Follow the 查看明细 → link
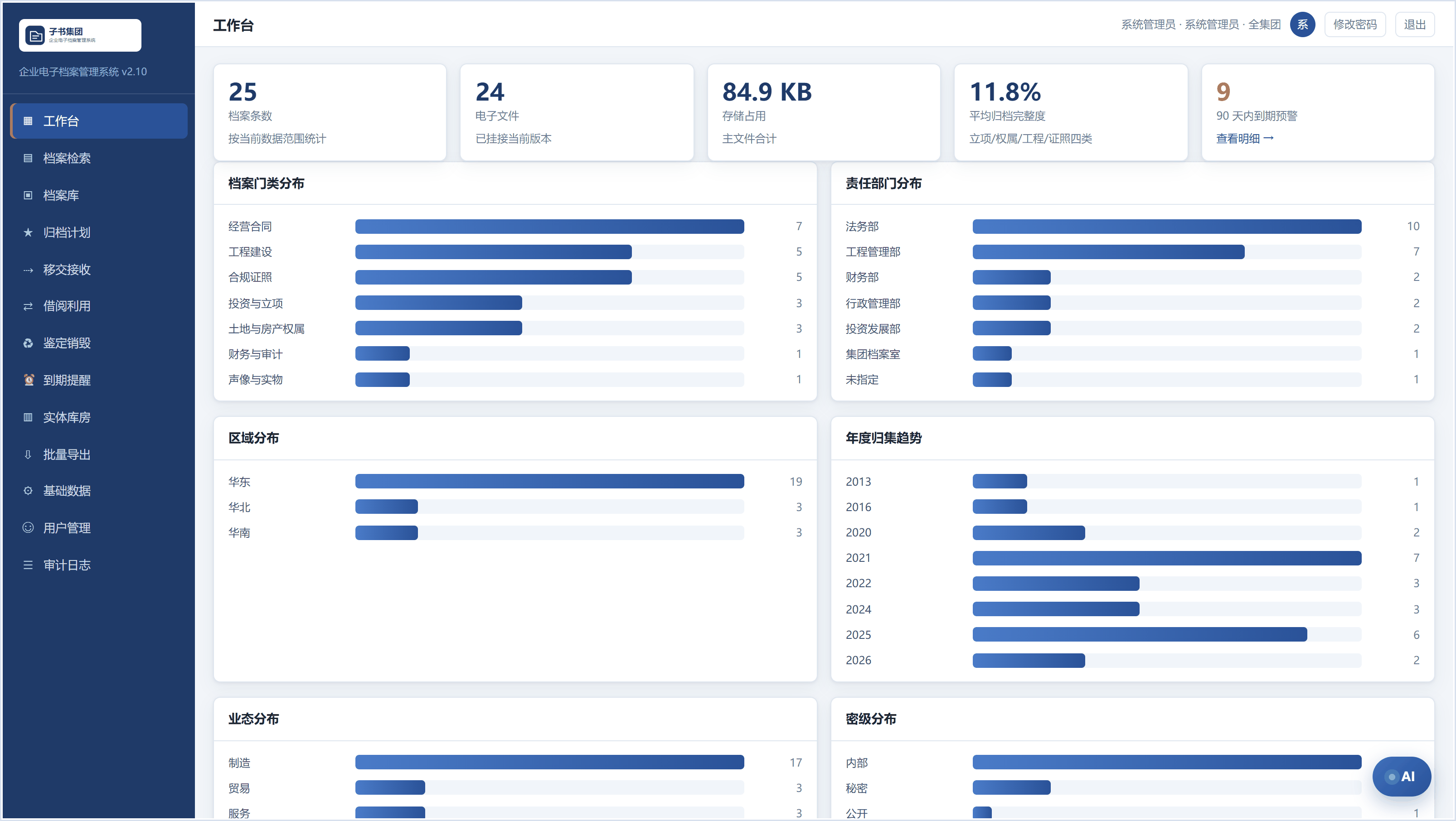 coord(1245,139)
